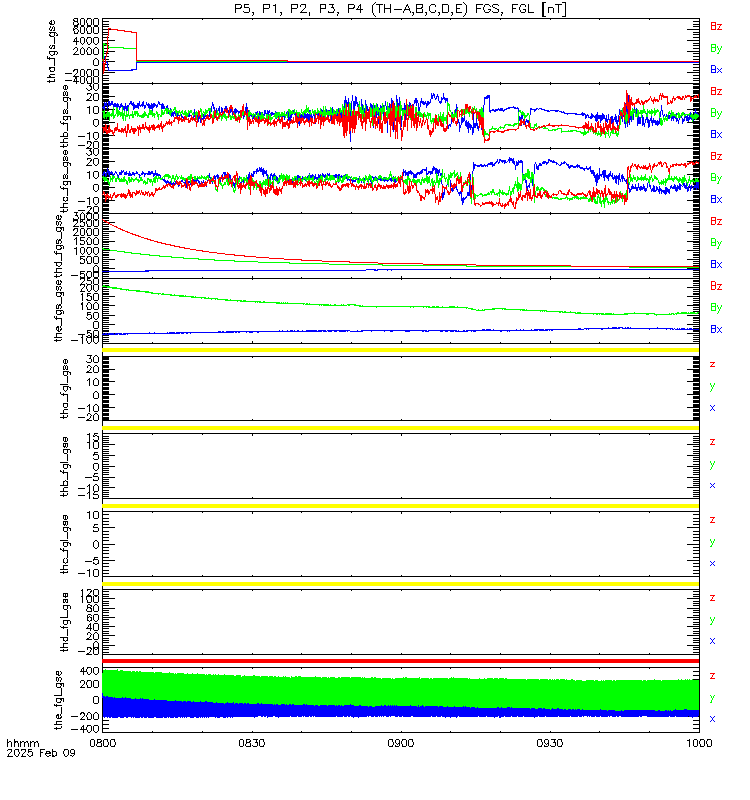Click the 400 tick on the_fgl_gse axis
This screenshot has width=750, height=800.
89,671
